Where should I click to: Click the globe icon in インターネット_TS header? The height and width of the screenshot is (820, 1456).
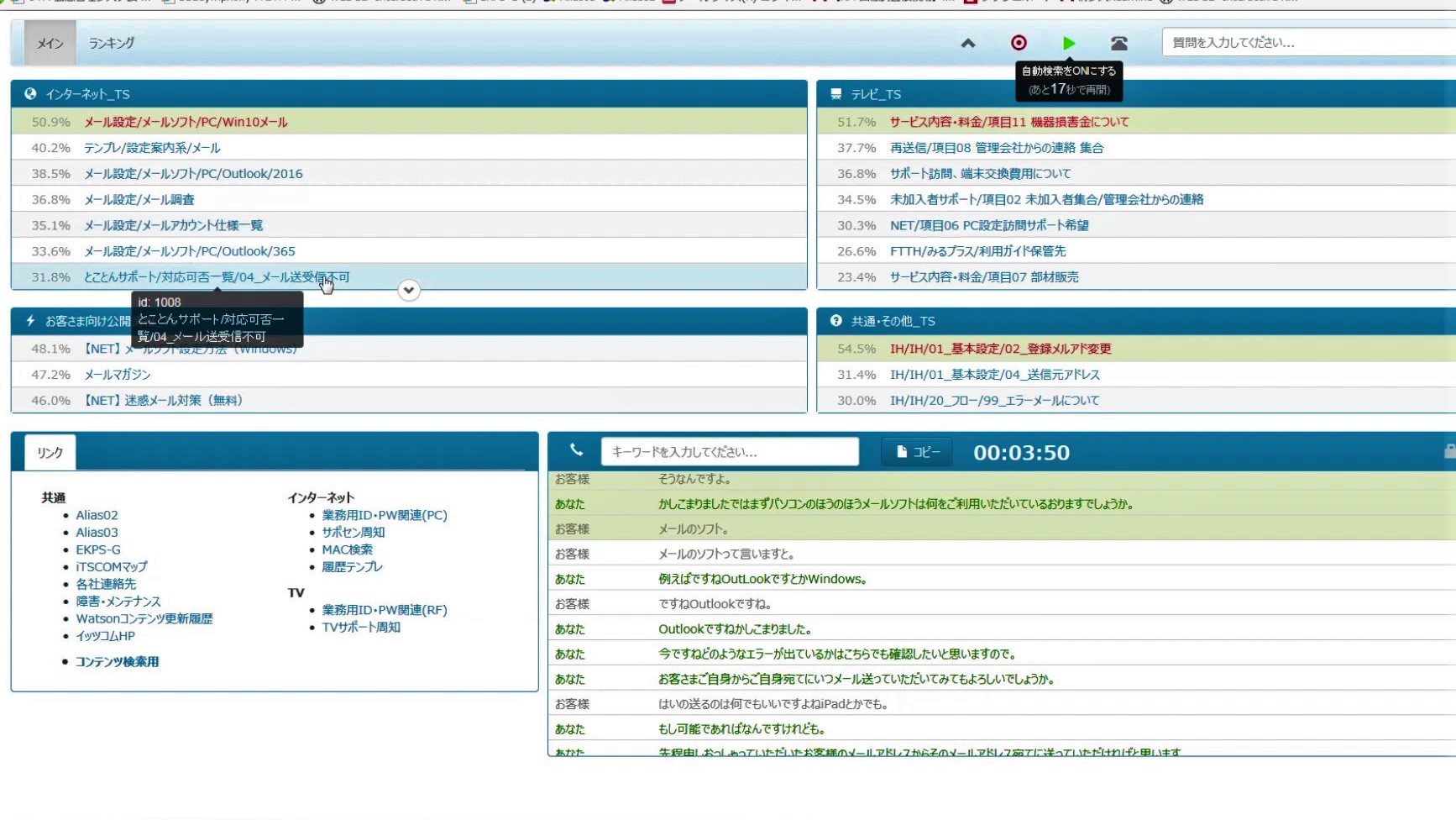pyautogui.click(x=30, y=94)
